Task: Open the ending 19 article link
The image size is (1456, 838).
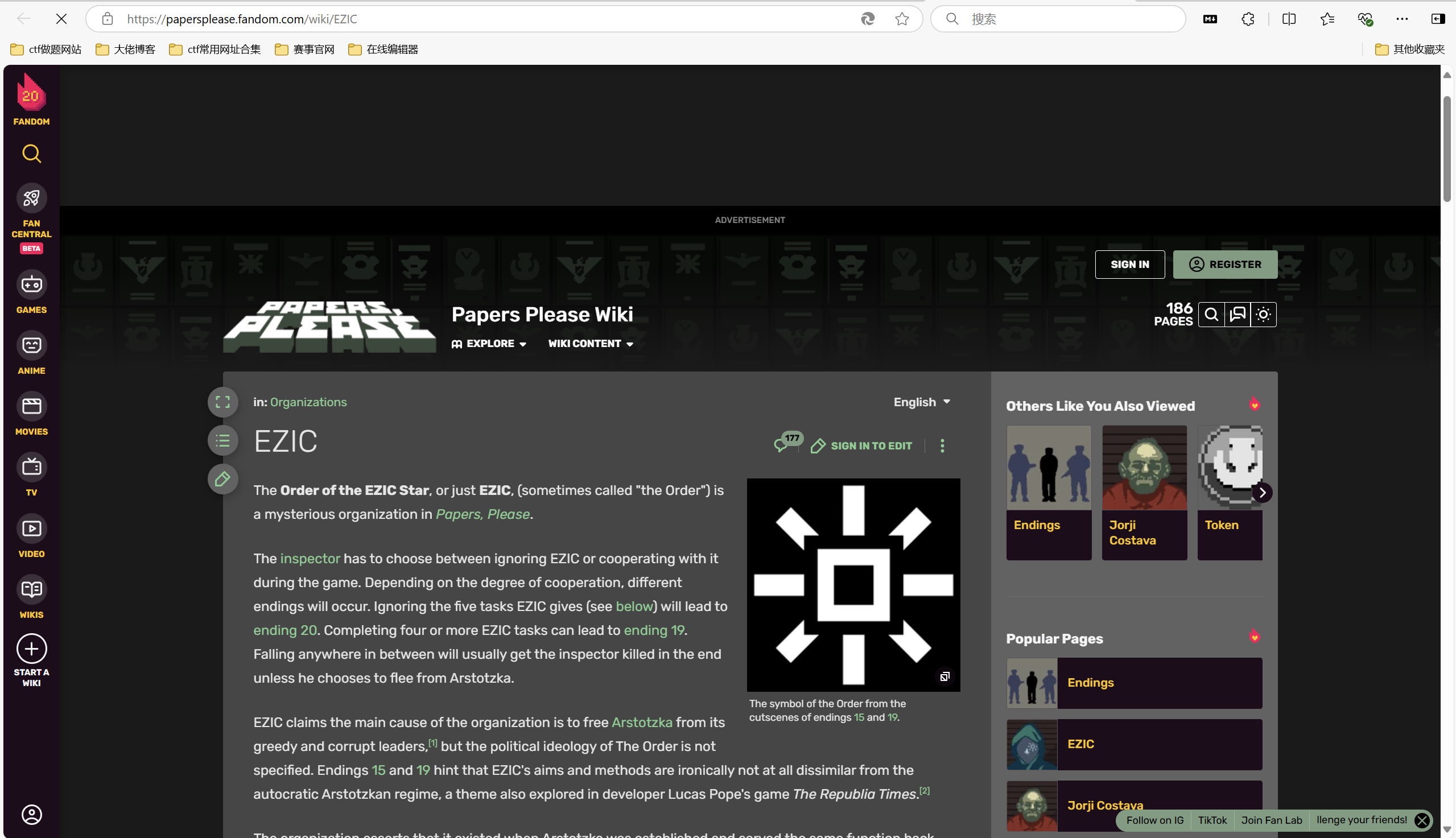Action: point(654,630)
